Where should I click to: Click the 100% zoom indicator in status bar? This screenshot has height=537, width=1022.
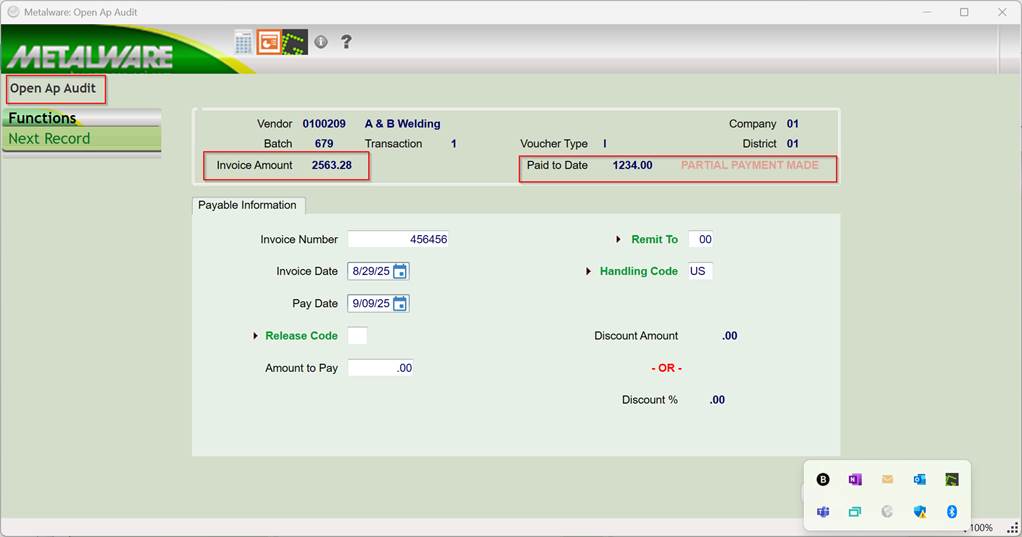(979, 528)
